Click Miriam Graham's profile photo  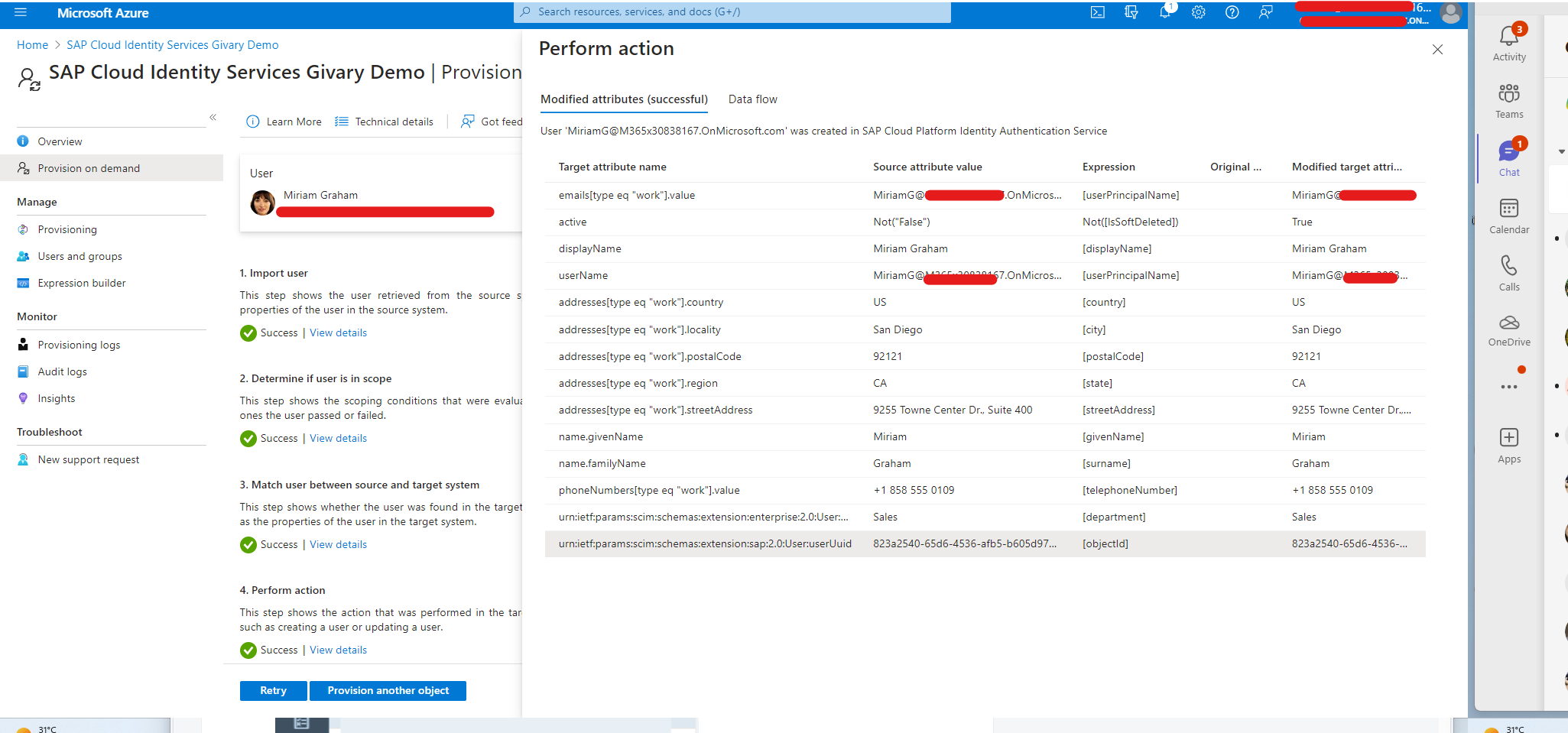(262, 203)
